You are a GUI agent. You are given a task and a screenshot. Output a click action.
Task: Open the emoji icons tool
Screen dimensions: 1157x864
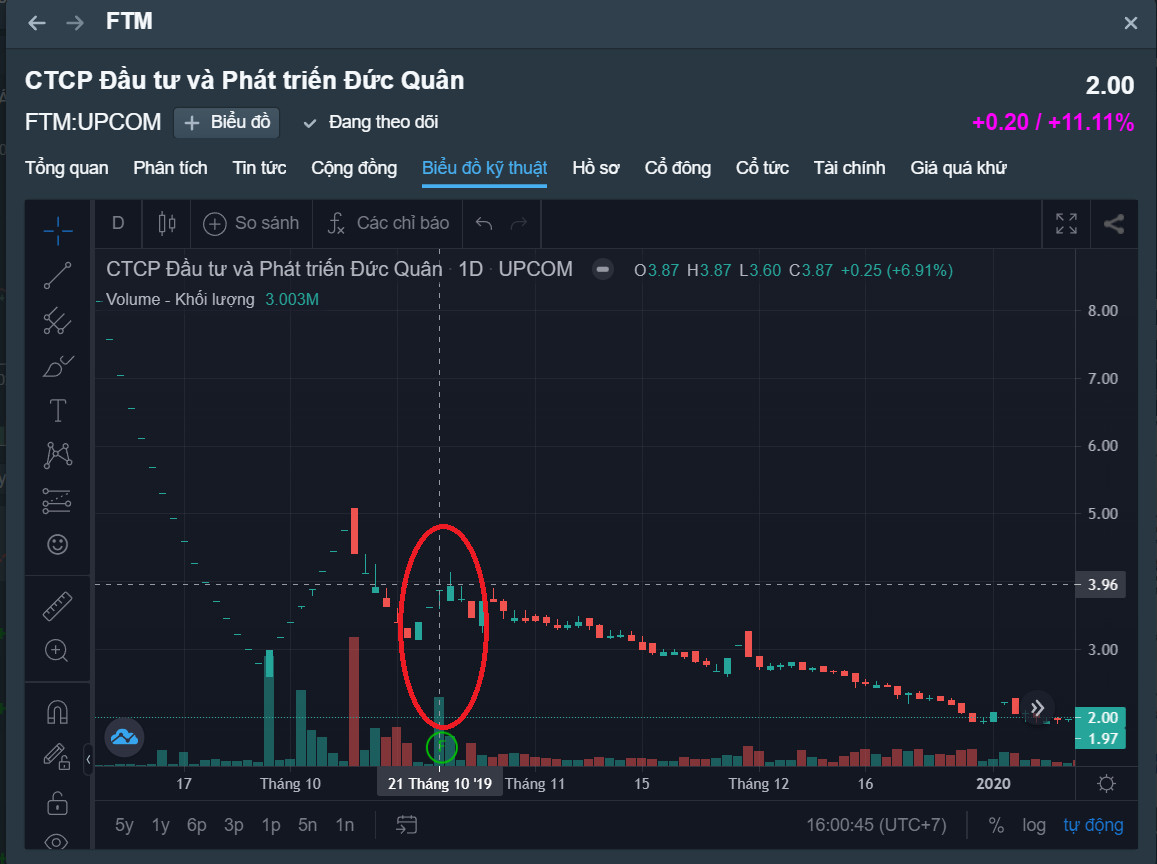point(58,545)
